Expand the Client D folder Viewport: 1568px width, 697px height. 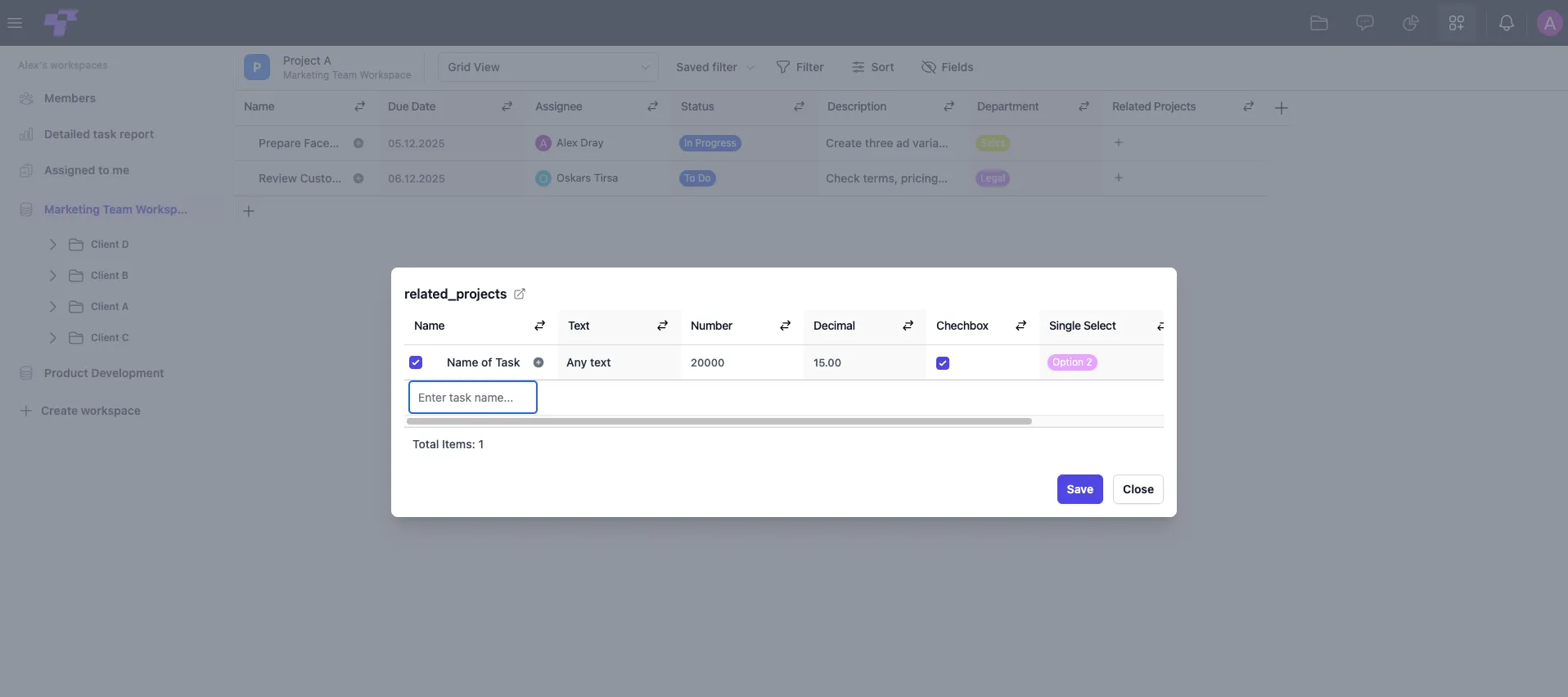click(52, 245)
